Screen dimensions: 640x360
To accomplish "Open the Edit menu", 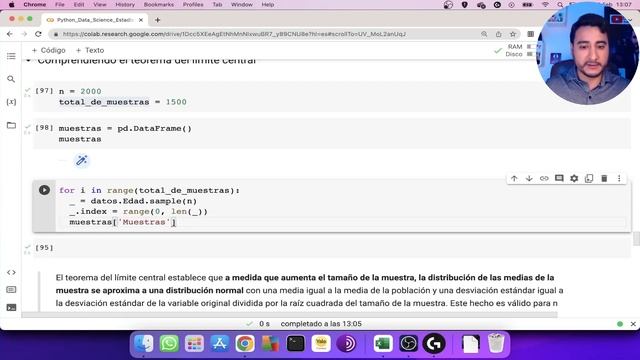I will click(79, 4).
